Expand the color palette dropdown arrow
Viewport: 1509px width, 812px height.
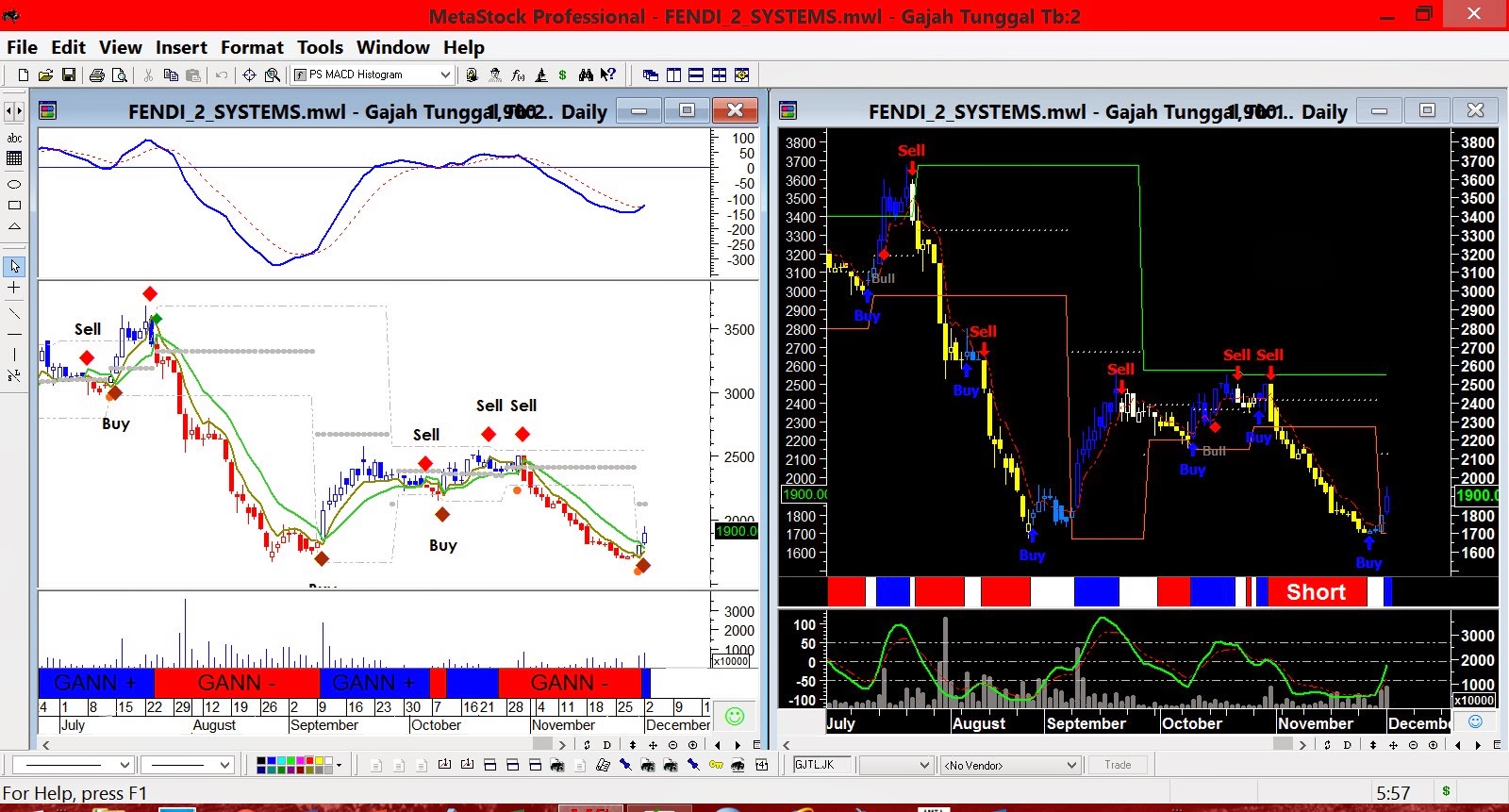(x=339, y=765)
